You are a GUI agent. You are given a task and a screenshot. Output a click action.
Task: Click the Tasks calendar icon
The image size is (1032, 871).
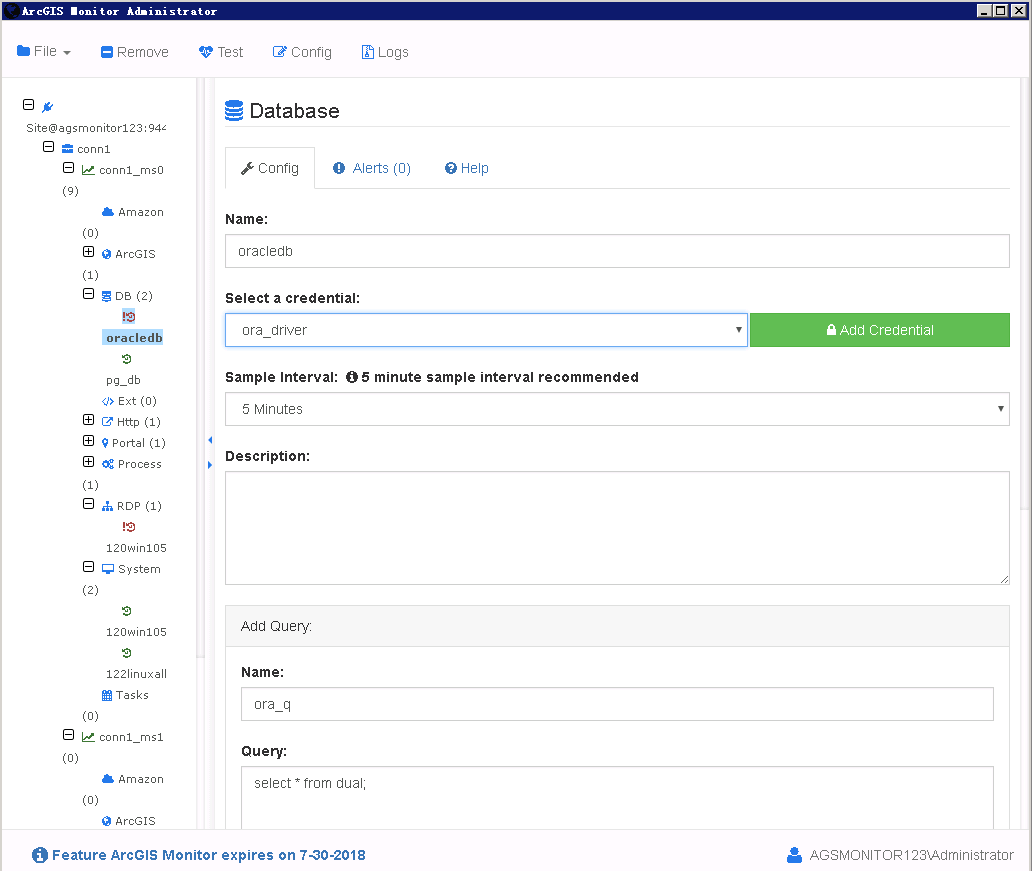[107, 695]
